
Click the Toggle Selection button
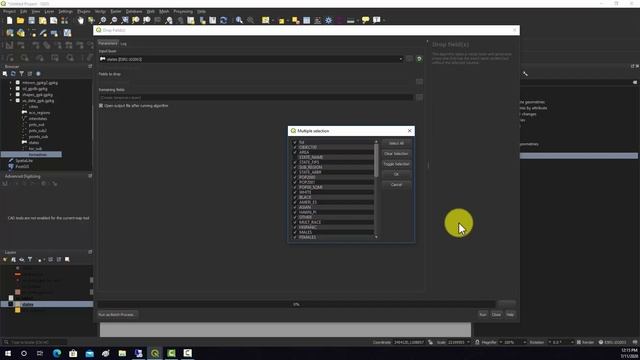pos(396,164)
